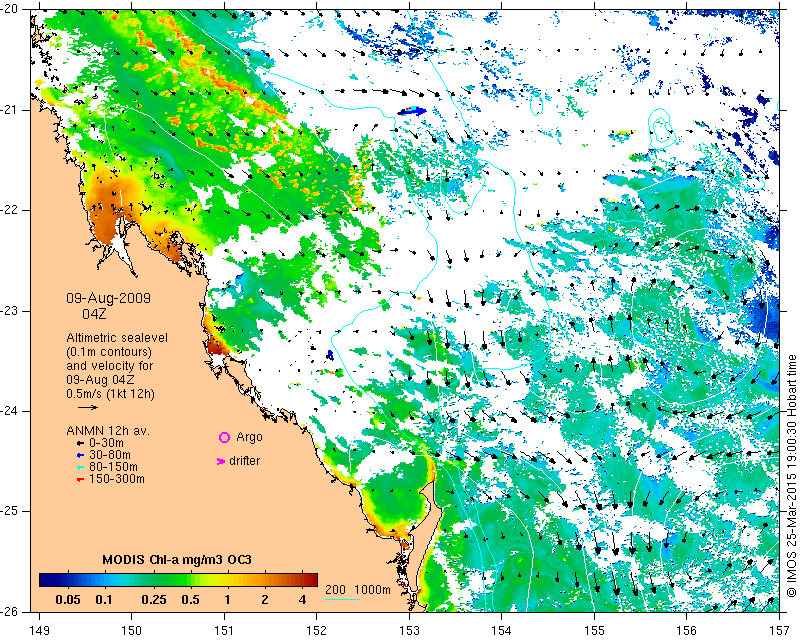Click the 153 longitude axis label
The image size is (800, 640).
click(x=410, y=631)
